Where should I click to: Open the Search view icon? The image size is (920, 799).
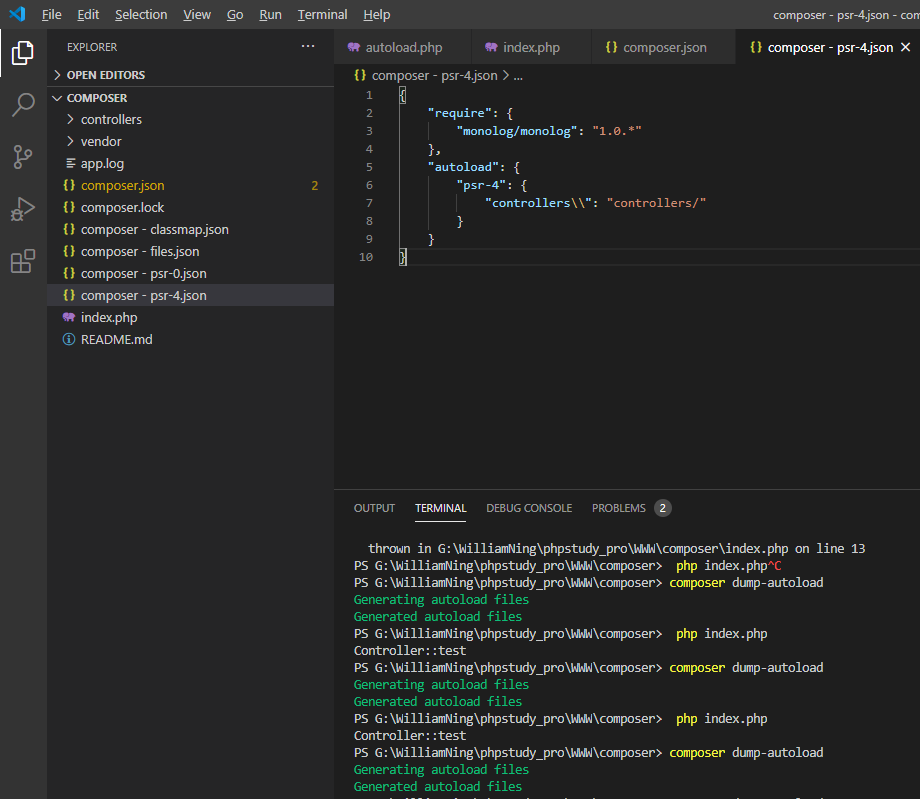pyautogui.click(x=22, y=105)
